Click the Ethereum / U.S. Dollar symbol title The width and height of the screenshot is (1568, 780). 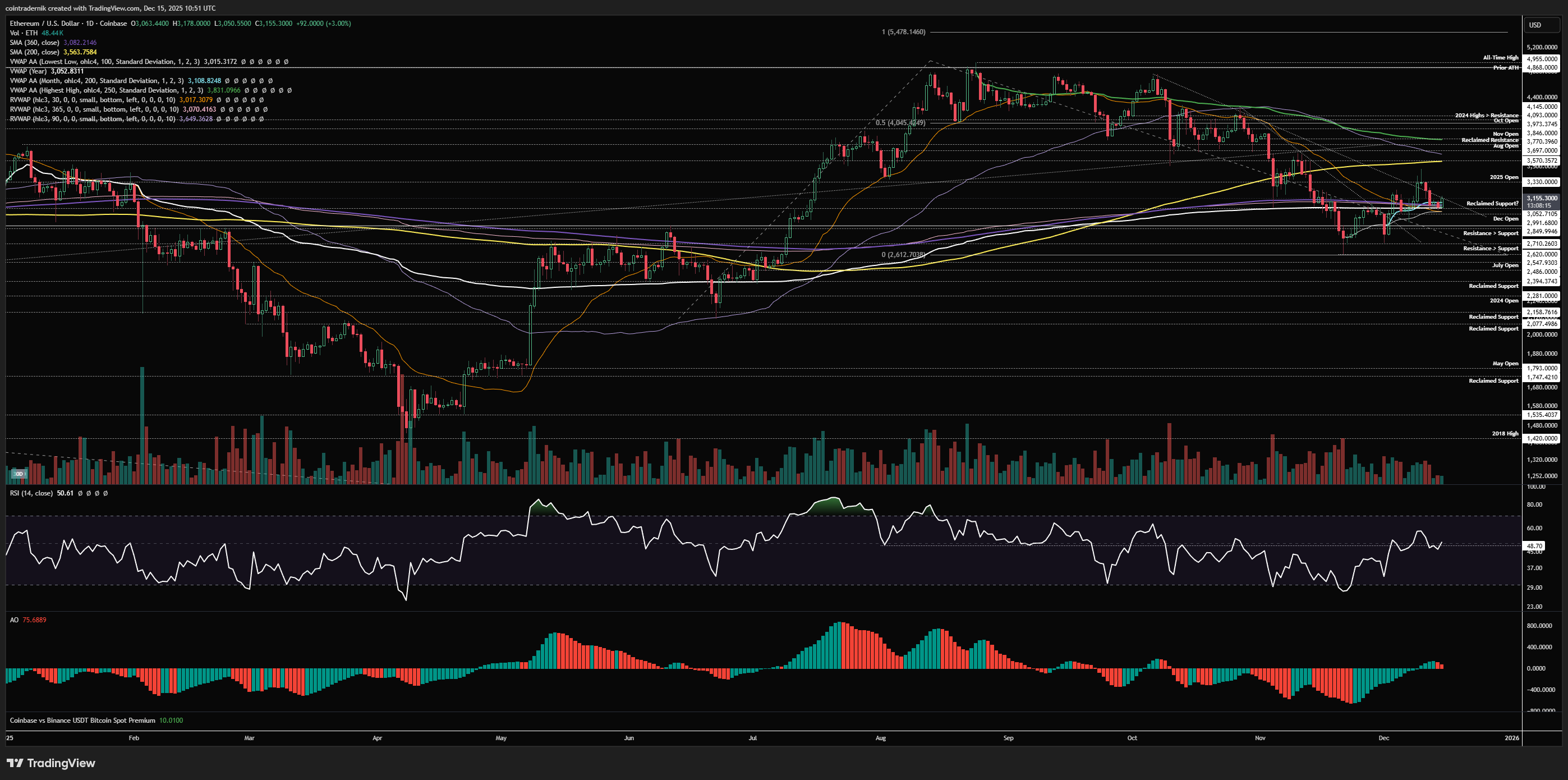pyautogui.click(x=44, y=24)
